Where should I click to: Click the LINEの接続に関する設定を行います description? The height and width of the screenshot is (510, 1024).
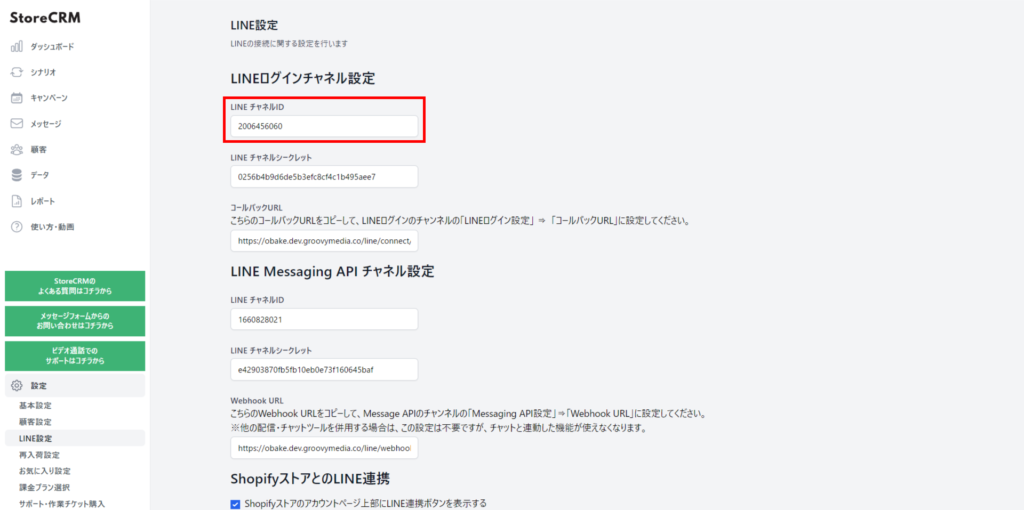click(289, 44)
